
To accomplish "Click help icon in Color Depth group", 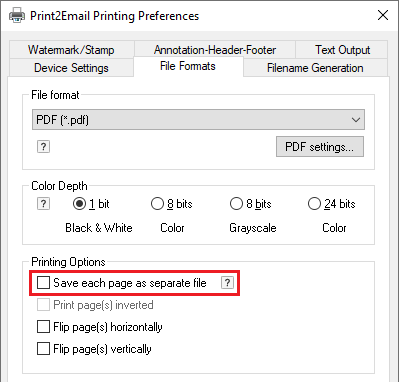I will click(x=43, y=204).
